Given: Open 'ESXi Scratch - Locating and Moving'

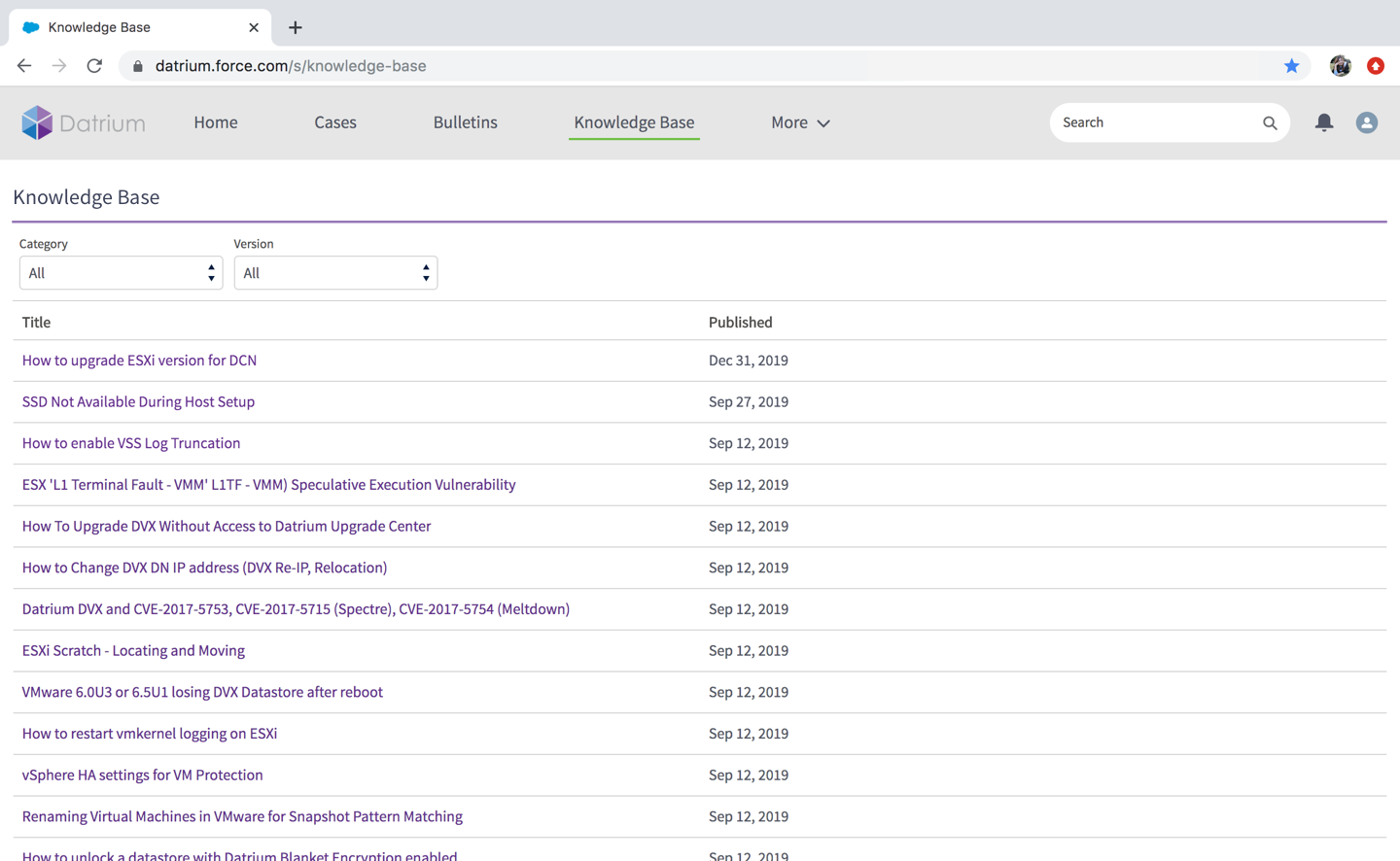Looking at the screenshot, I should coord(133,651).
